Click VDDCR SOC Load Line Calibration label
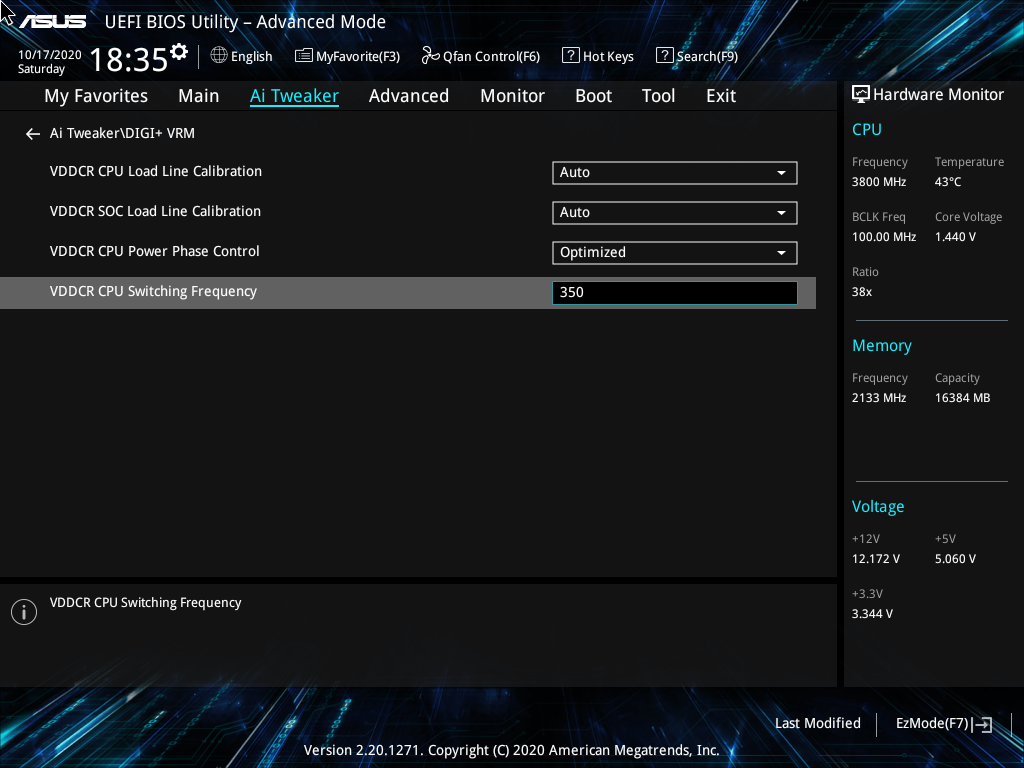Image resolution: width=1024 pixels, height=768 pixels. (x=155, y=211)
